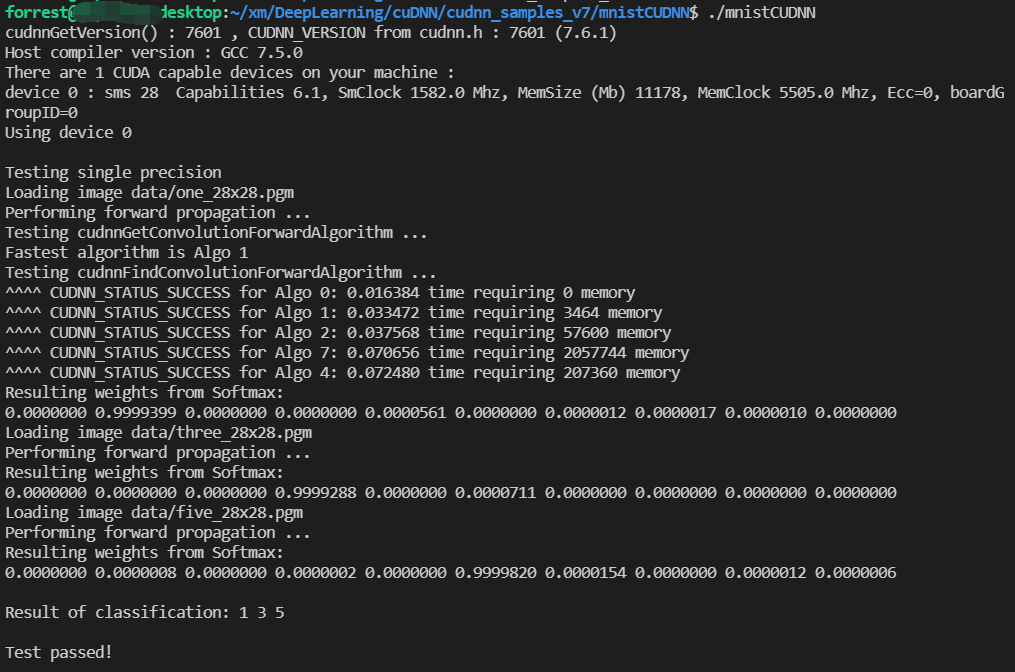
Task: Click the Algo 2 line requiring 57600 memory
Action: 339,333
